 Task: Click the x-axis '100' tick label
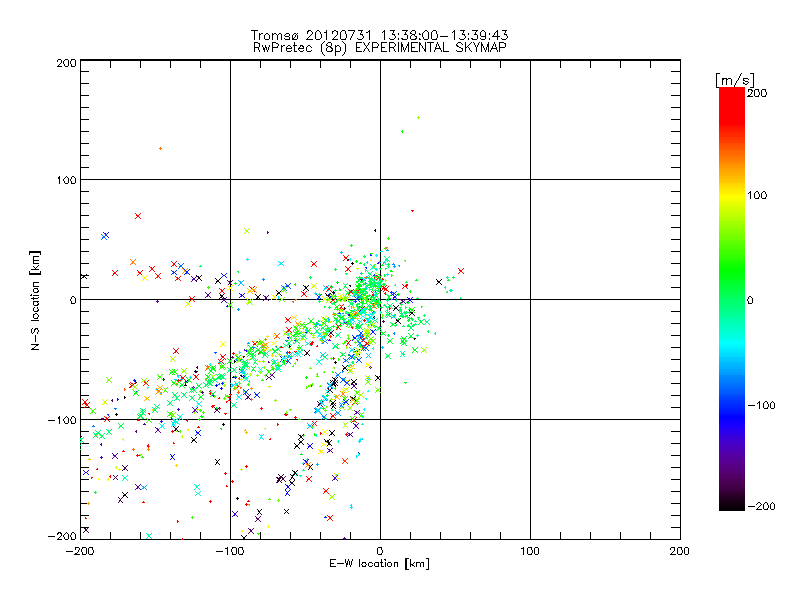[530, 551]
